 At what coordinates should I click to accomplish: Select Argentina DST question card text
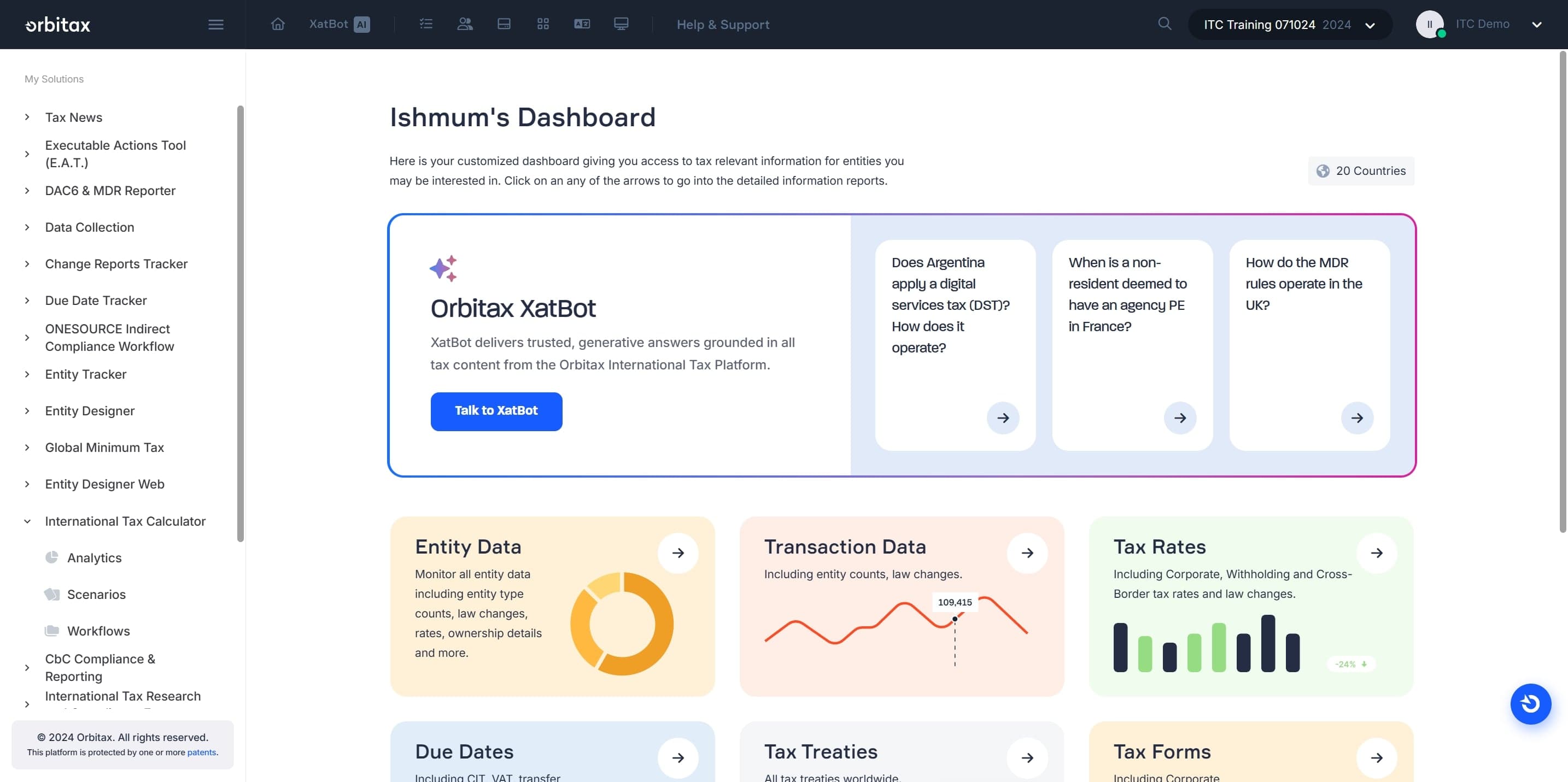(x=951, y=305)
